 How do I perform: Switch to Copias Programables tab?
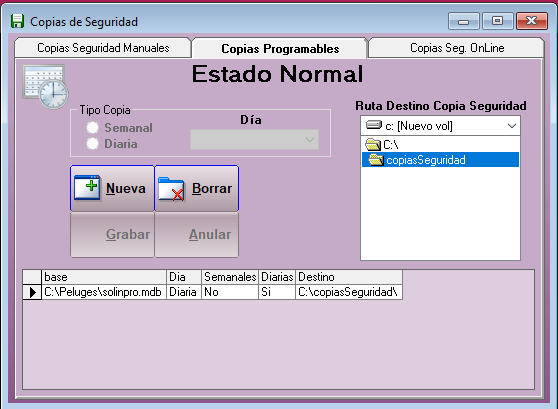(x=280, y=48)
